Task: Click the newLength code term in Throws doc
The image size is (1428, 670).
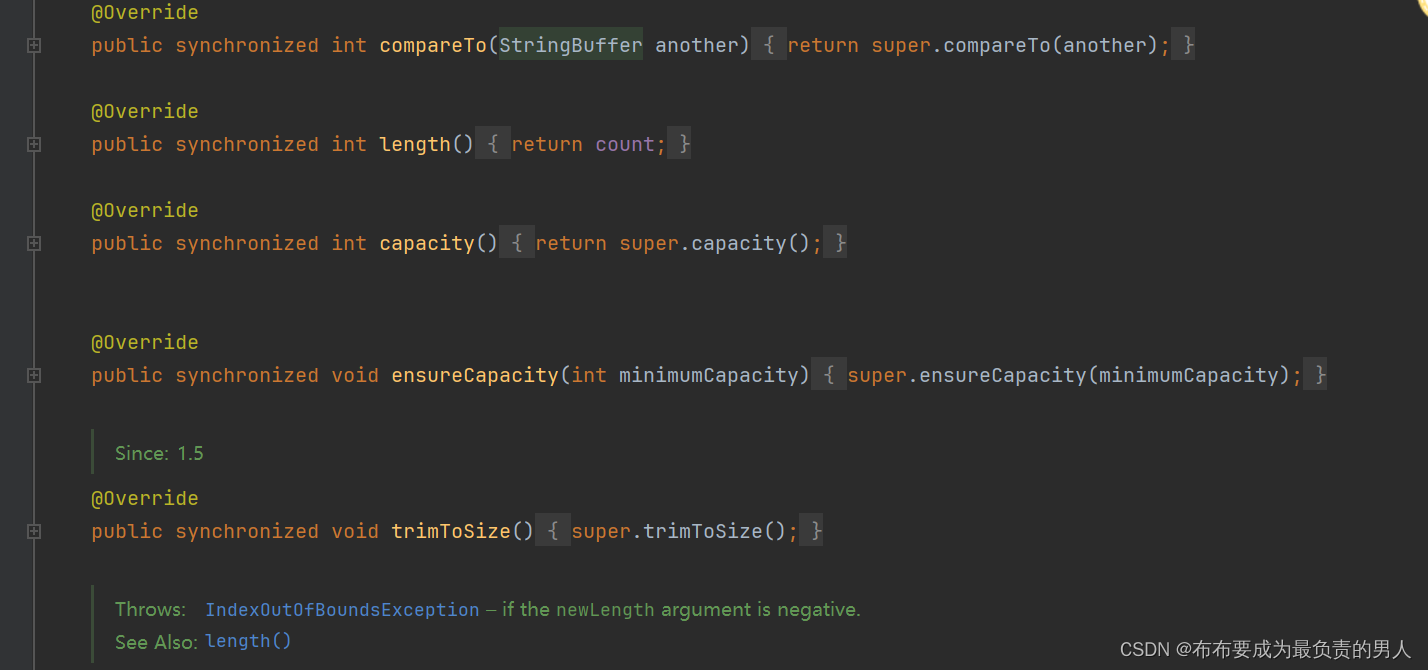Action: click(x=605, y=609)
